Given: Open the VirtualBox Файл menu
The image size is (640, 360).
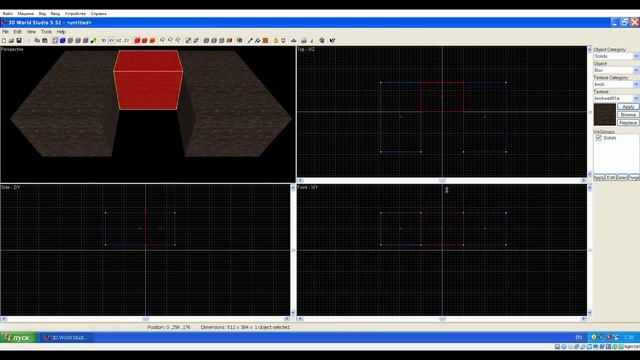Looking at the screenshot, I should pyautogui.click(x=7, y=13).
